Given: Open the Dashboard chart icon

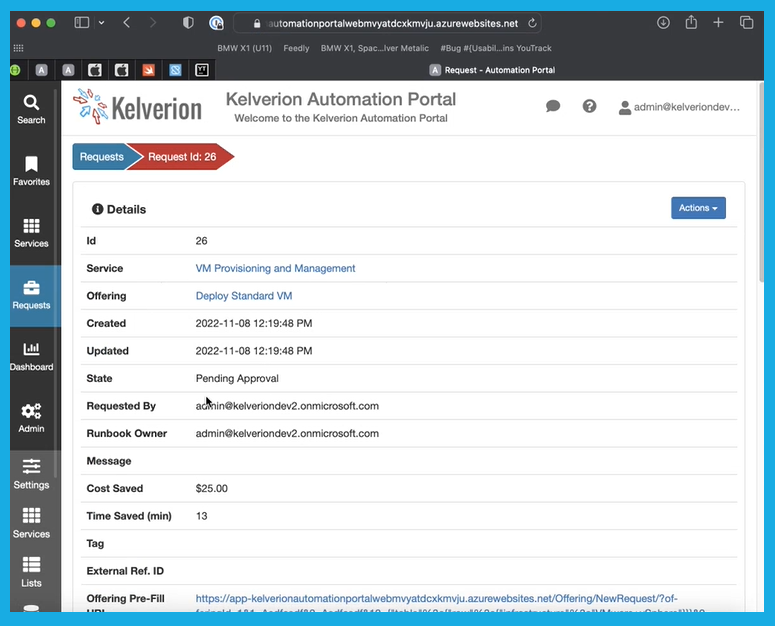Looking at the screenshot, I should [31, 356].
